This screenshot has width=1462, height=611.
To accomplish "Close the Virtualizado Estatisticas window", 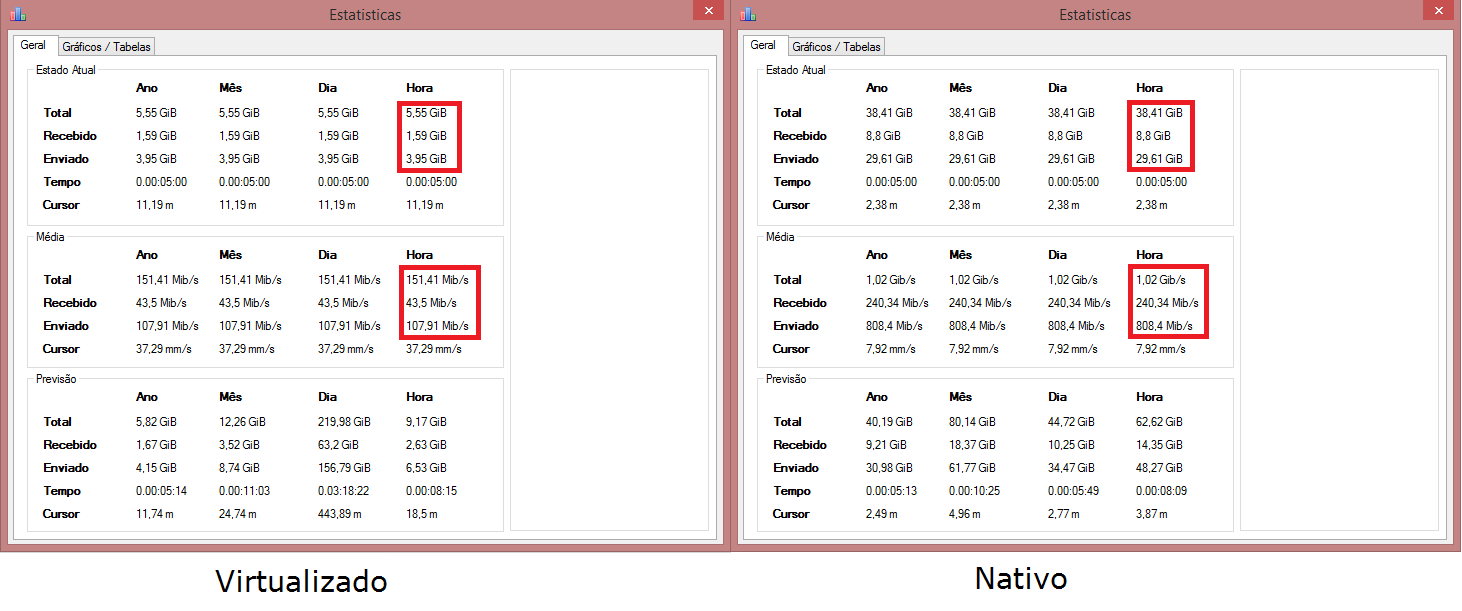I will tap(708, 10).
